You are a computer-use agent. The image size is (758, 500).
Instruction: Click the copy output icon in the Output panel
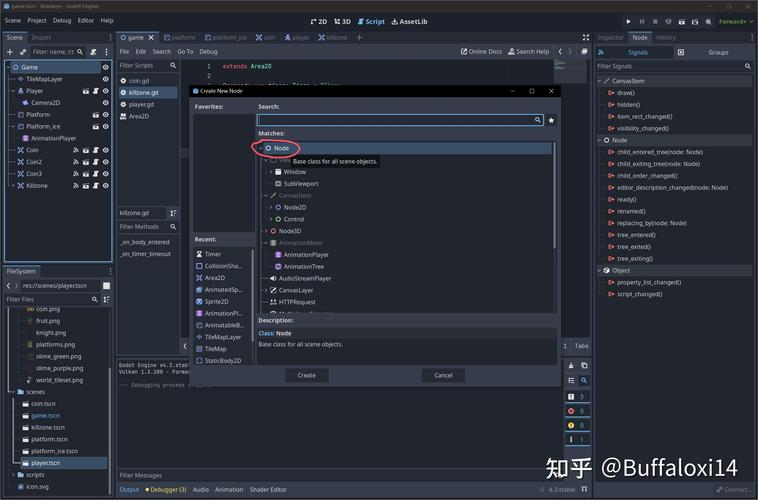[584, 366]
